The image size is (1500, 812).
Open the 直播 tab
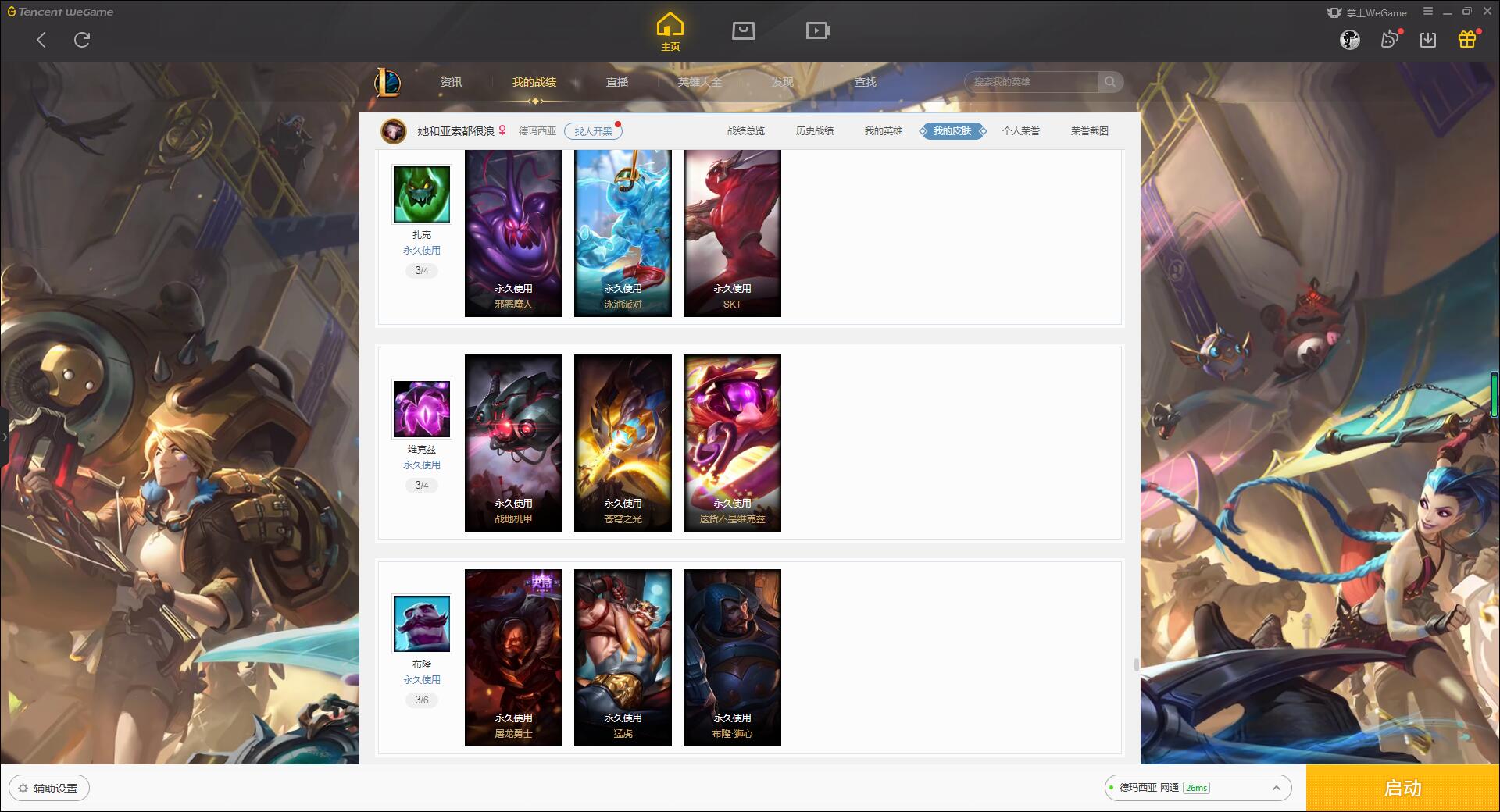tap(617, 82)
